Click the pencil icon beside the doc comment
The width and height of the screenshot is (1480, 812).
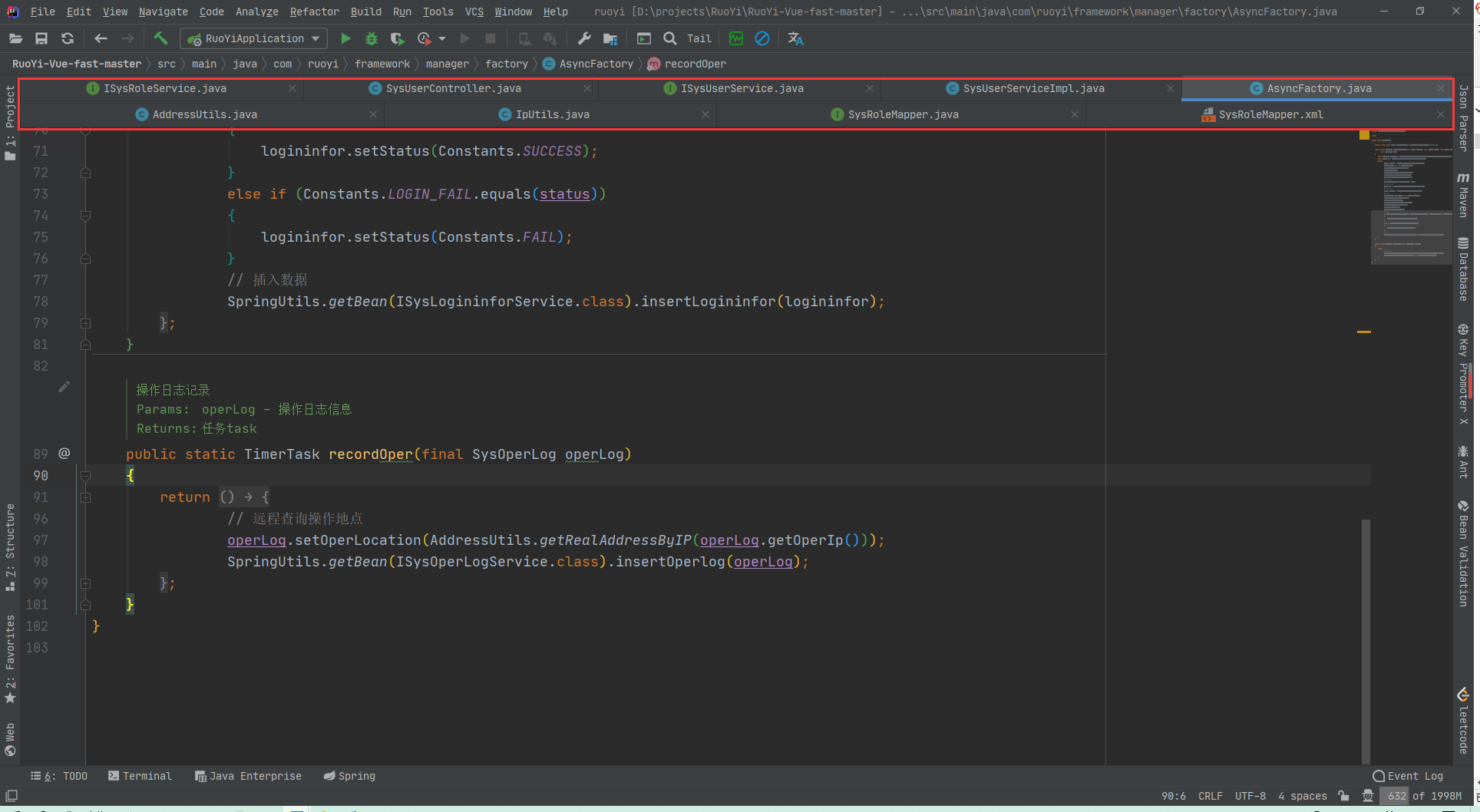point(64,387)
